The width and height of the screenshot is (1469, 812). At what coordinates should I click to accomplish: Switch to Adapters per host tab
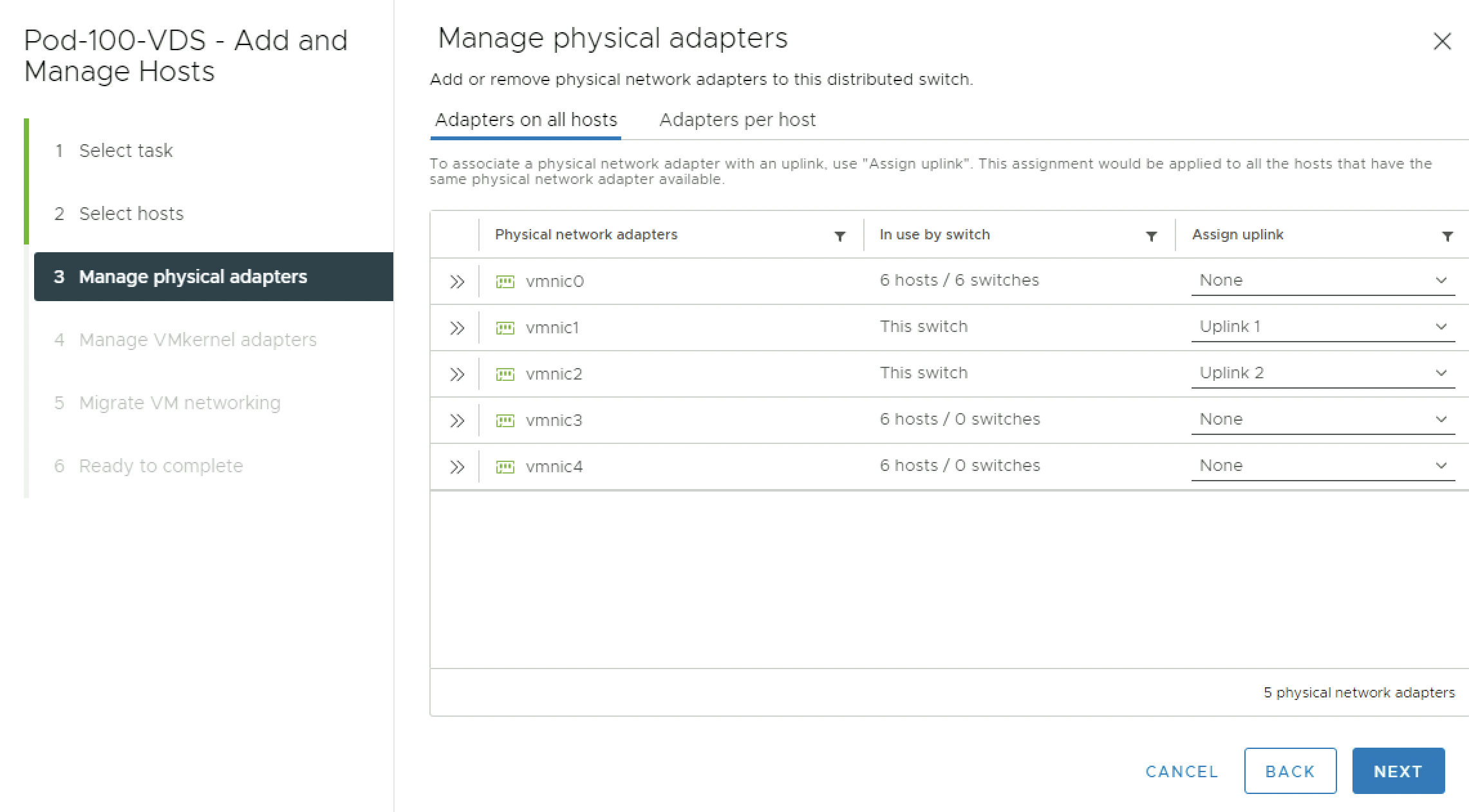(x=737, y=120)
